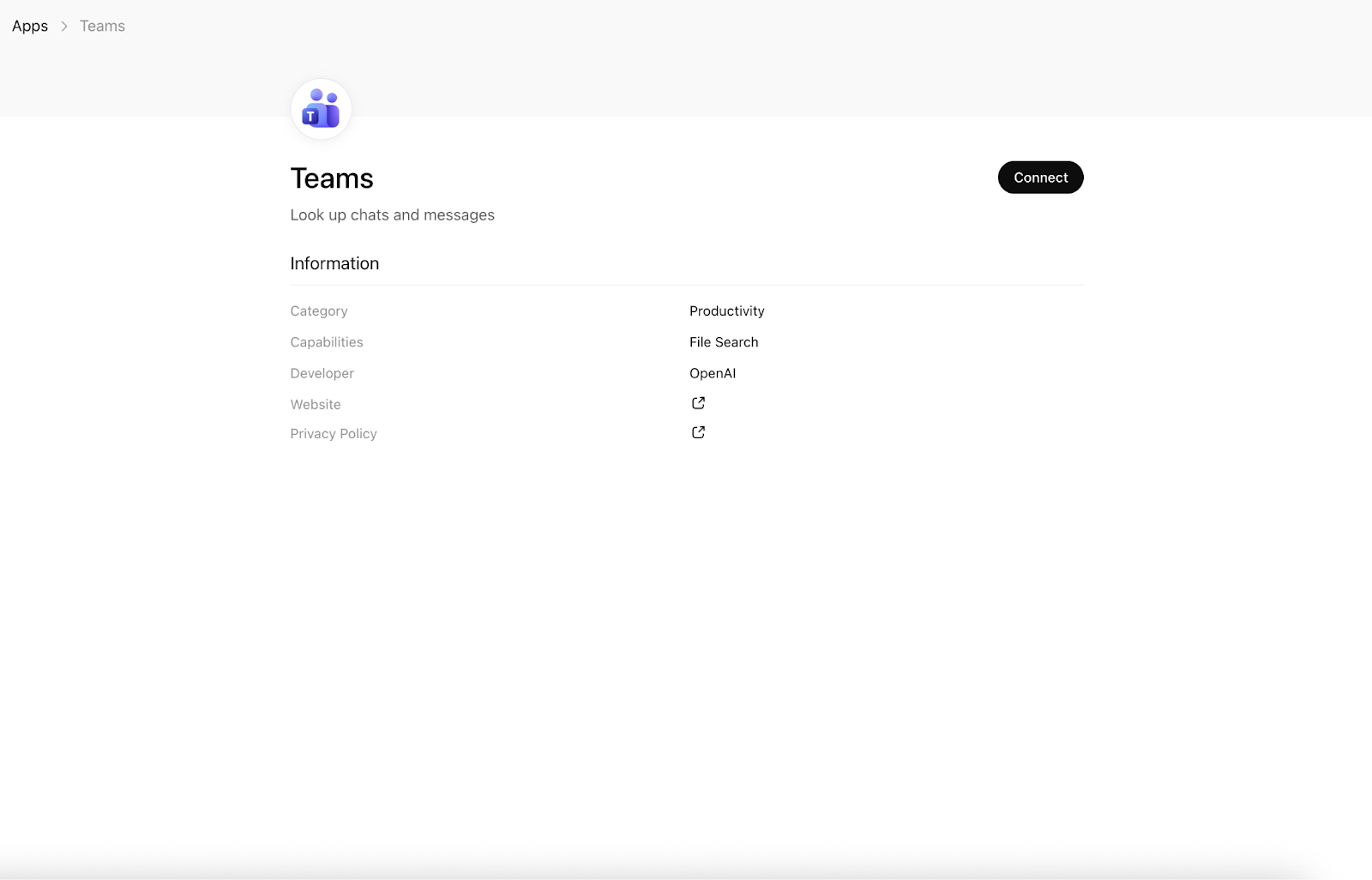
Task: Select Teams in the breadcrumb trail
Action: 101,26
